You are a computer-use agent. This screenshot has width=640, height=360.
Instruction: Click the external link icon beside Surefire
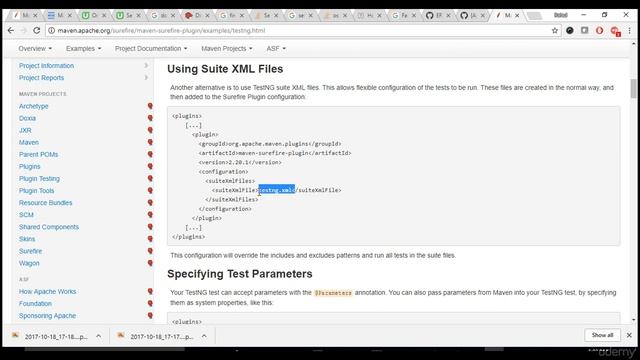[x=150, y=251]
